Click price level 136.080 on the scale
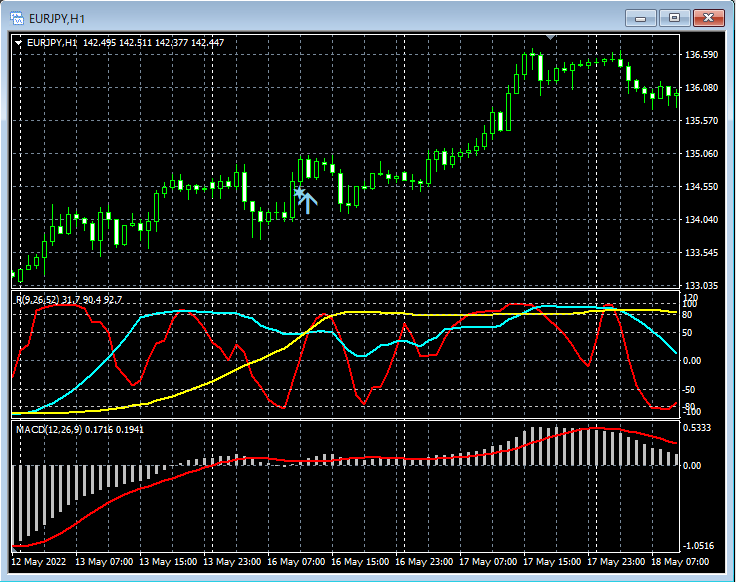Screen dimensions: 737x582 [x=701, y=87]
